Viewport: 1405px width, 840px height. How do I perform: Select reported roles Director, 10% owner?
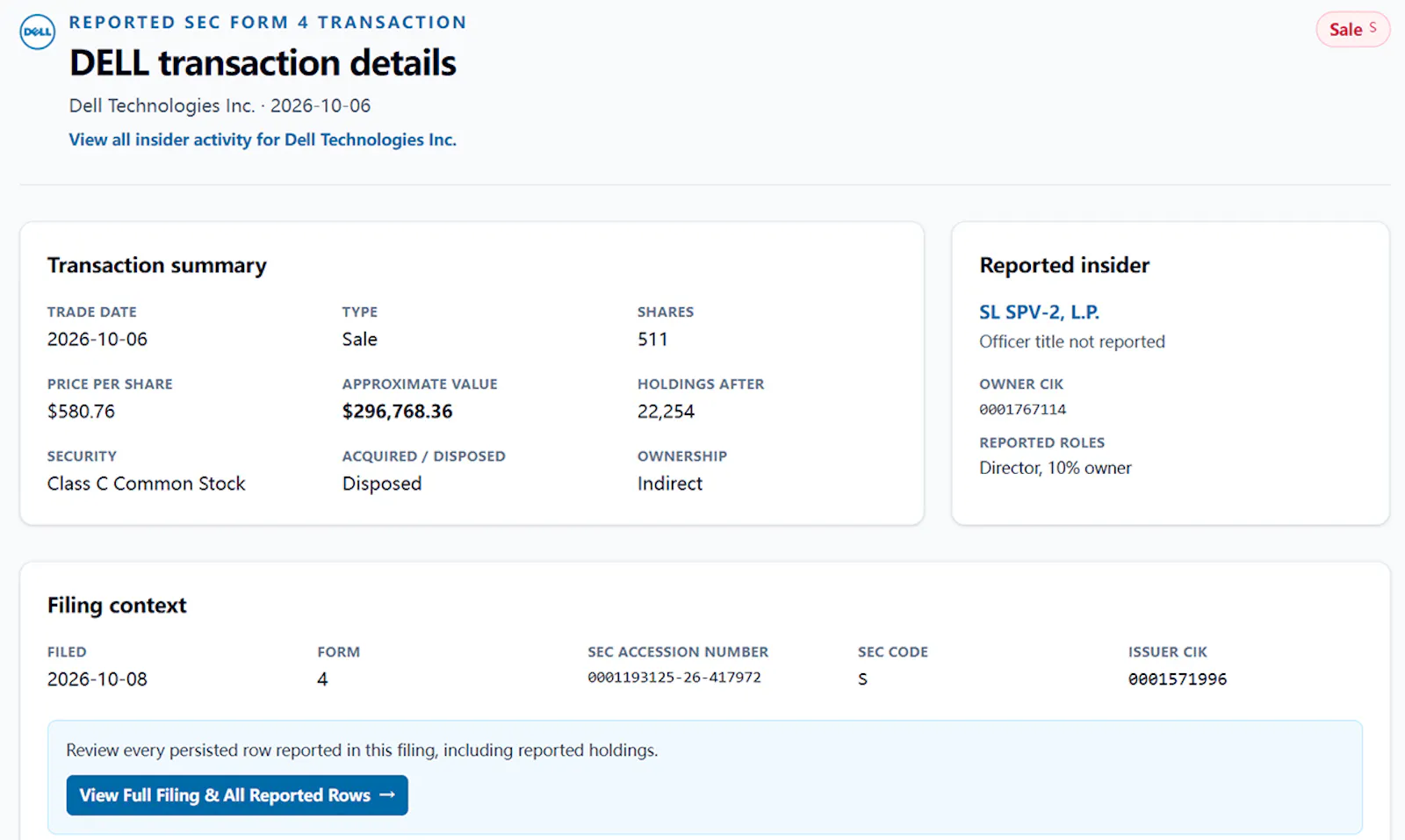tap(1056, 468)
